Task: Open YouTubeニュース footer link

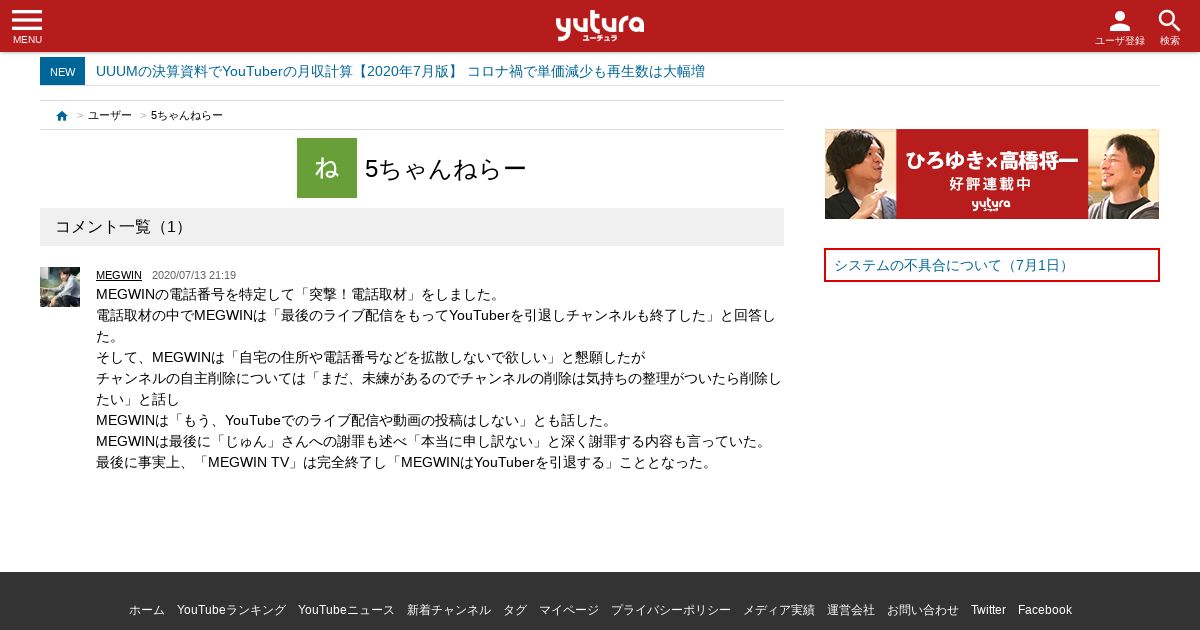Action: click(x=346, y=610)
